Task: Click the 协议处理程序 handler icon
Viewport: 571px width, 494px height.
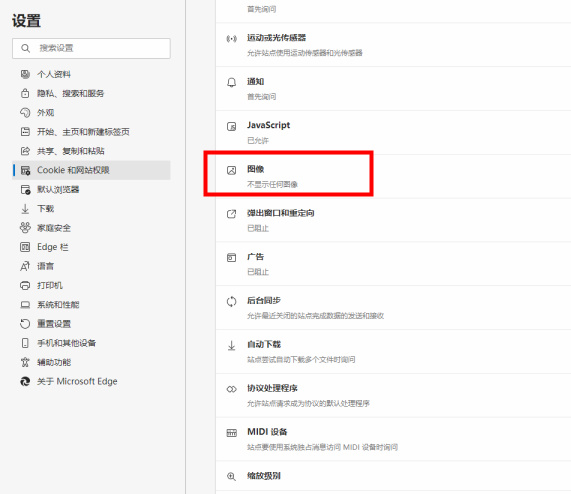Action: pyautogui.click(x=232, y=389)
